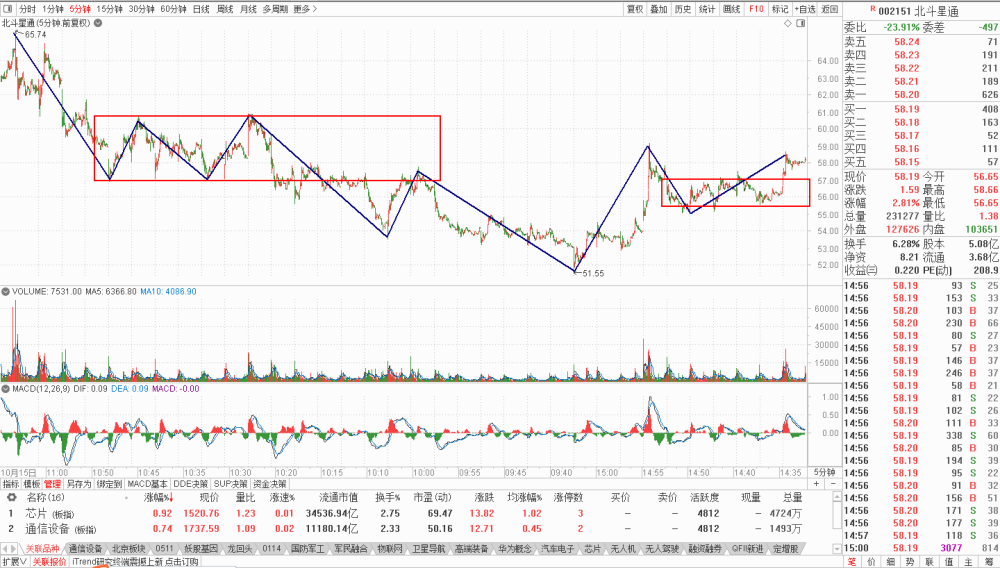Select the 15分钟 chart period
The width and height of the screenshot is (1000, 568).
tap(109, 9)
